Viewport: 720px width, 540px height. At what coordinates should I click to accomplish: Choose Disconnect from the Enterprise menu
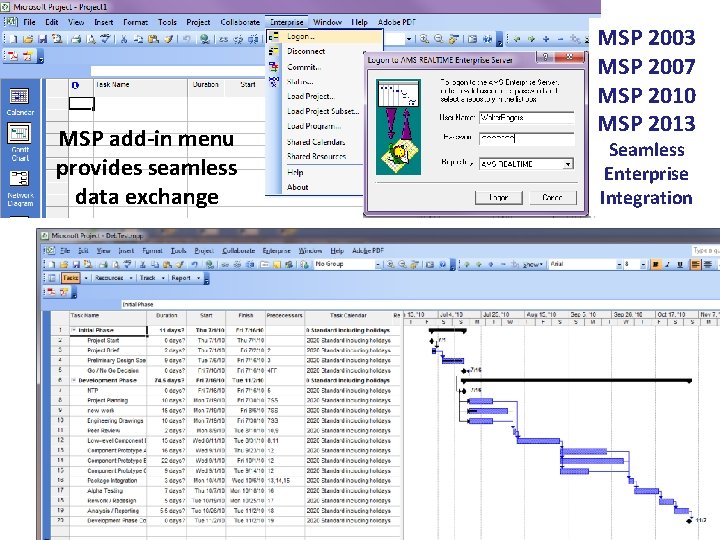coord(306,51)
